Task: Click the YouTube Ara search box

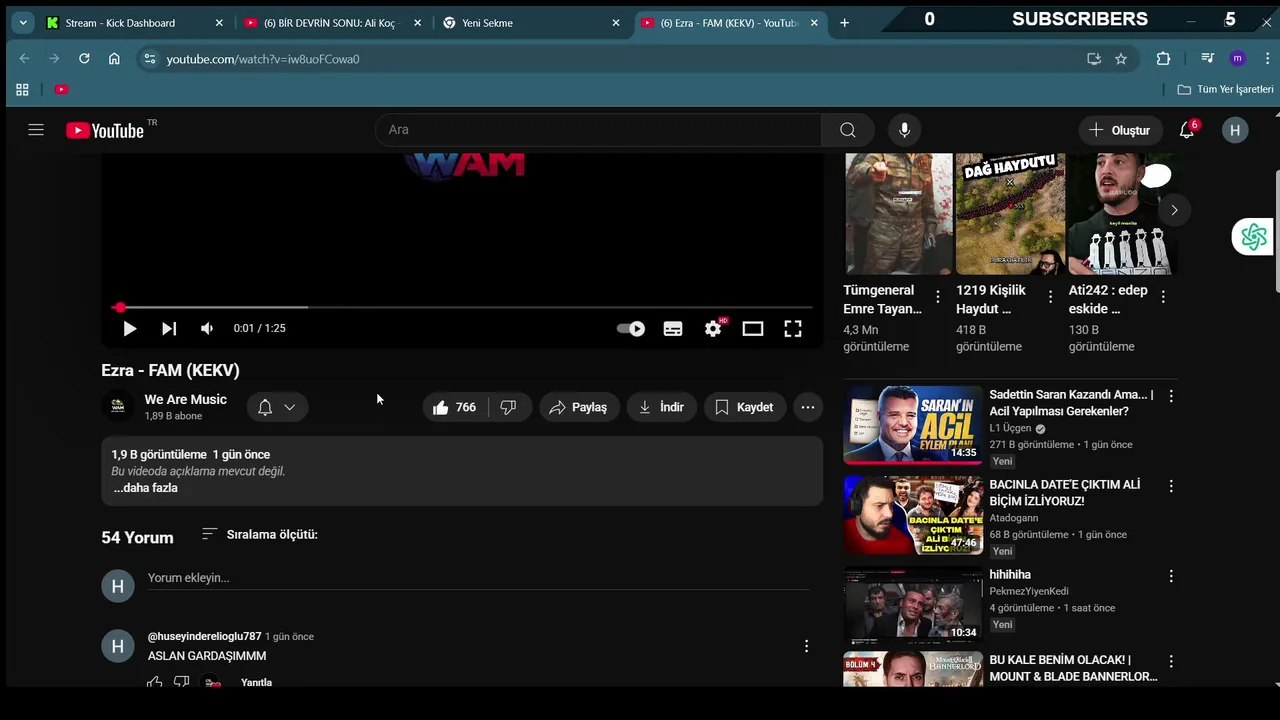Action: (x=598, y=130)
